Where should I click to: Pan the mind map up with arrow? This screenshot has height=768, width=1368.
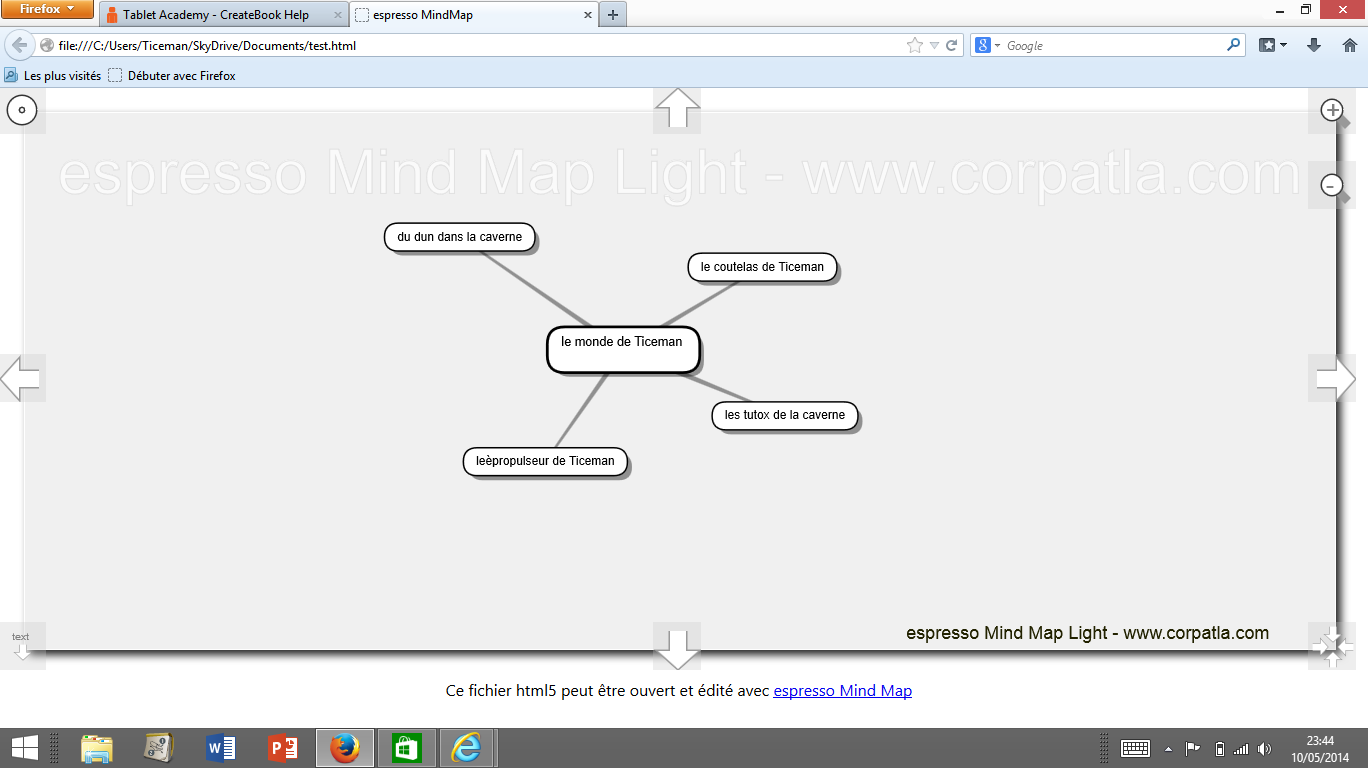677,109
